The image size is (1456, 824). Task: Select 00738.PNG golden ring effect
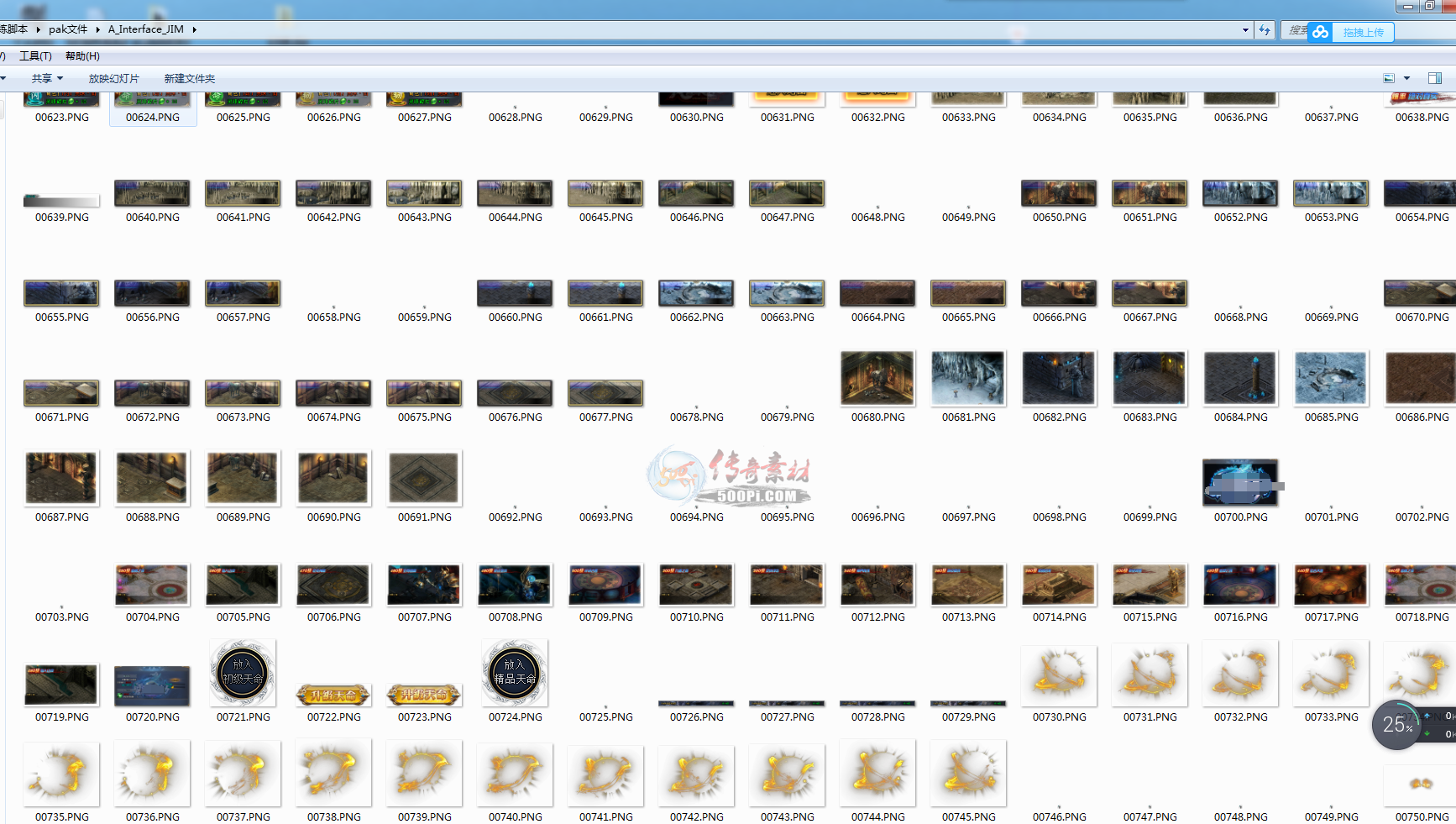(333, 773)
